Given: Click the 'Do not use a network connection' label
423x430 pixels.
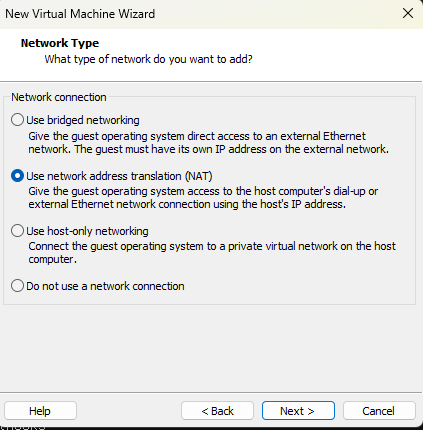Looking at the screenshot, I should pos(105,286).
